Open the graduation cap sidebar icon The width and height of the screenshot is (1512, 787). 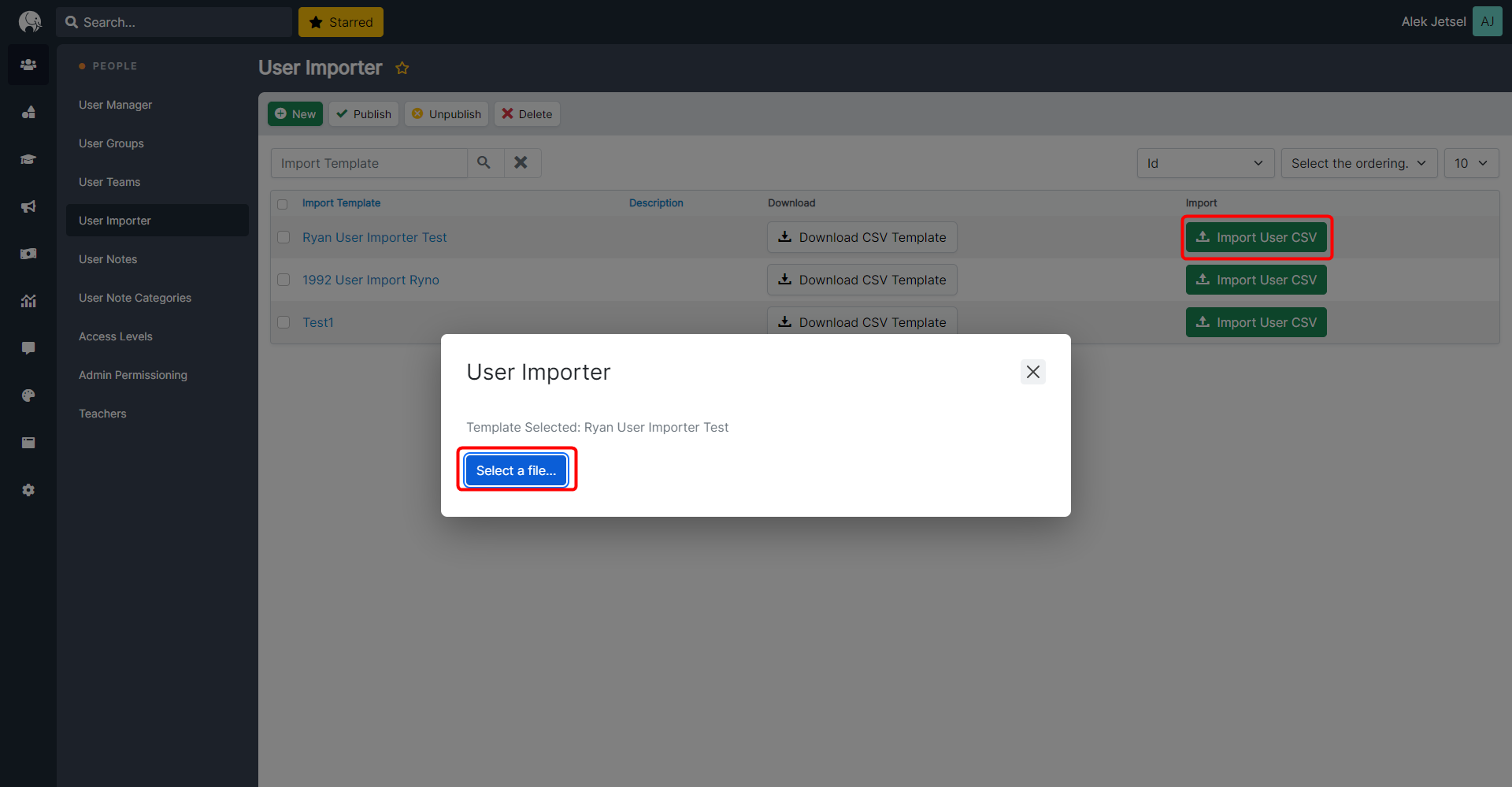[28, 159]
